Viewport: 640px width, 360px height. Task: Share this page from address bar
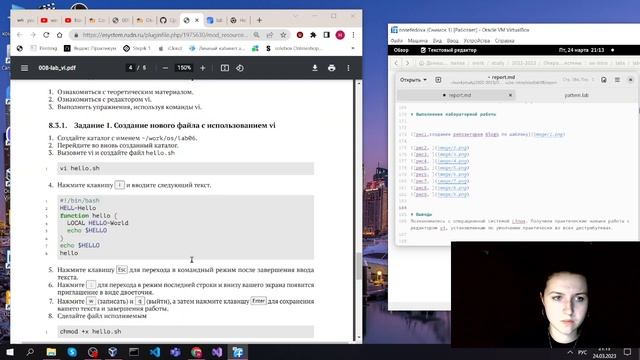[x=270, y=35]
